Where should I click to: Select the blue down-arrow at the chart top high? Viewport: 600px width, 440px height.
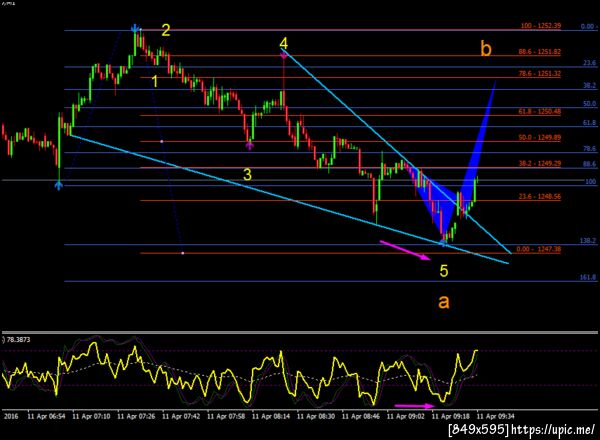pos(135,28)
